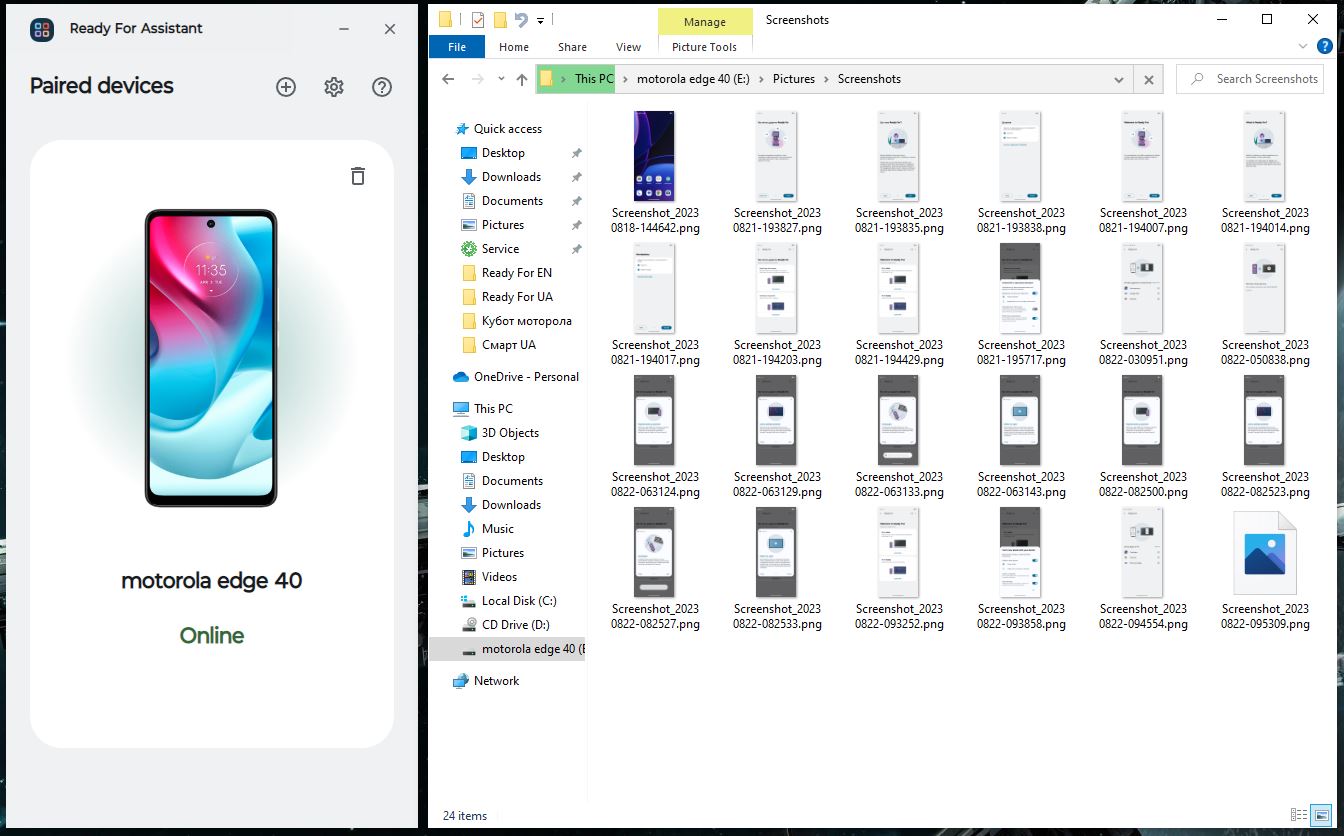Select Network in navigation pane

(486, 681)
